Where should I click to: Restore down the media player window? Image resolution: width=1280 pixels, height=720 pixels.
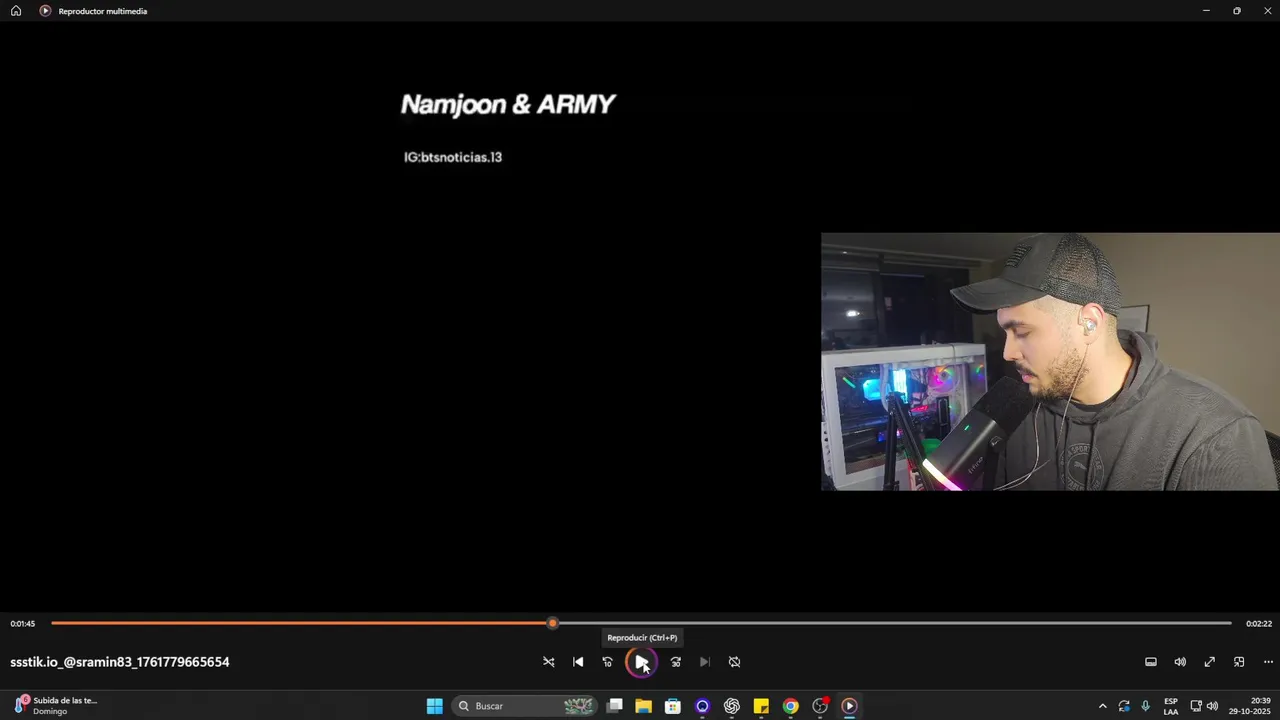1237,11
